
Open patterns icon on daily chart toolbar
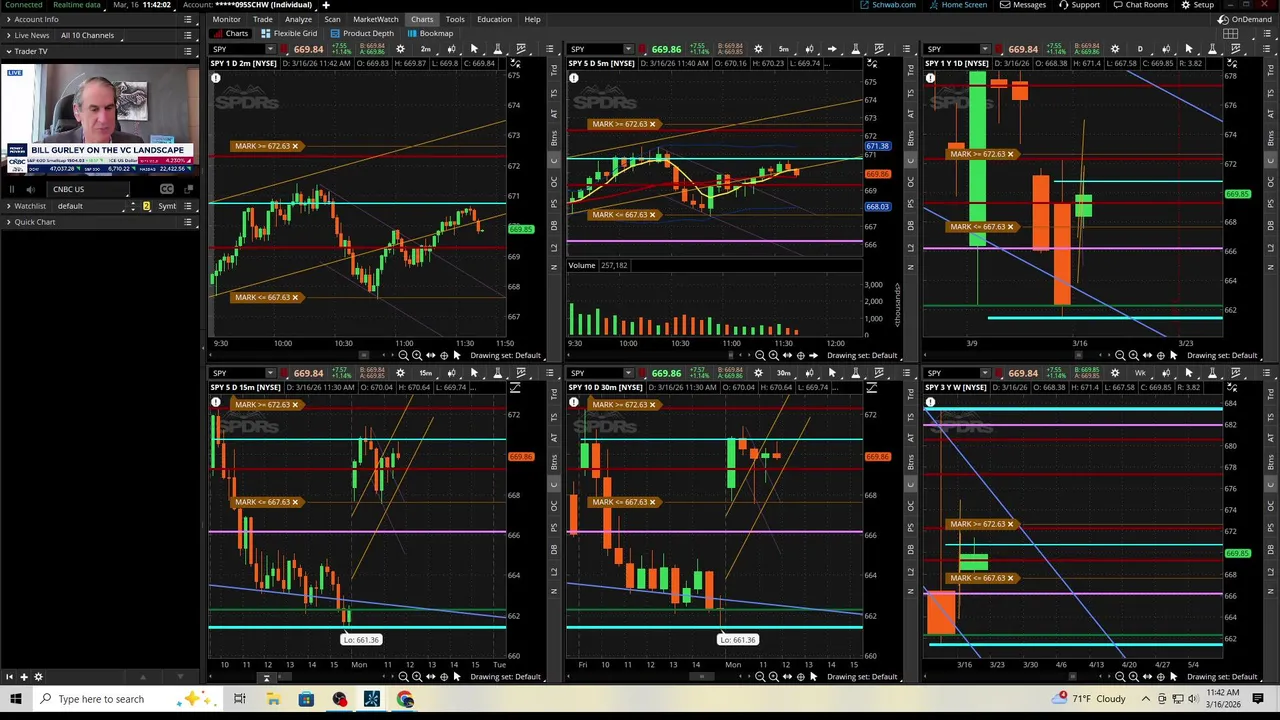pyautogui.click(x=1236, y=49)
